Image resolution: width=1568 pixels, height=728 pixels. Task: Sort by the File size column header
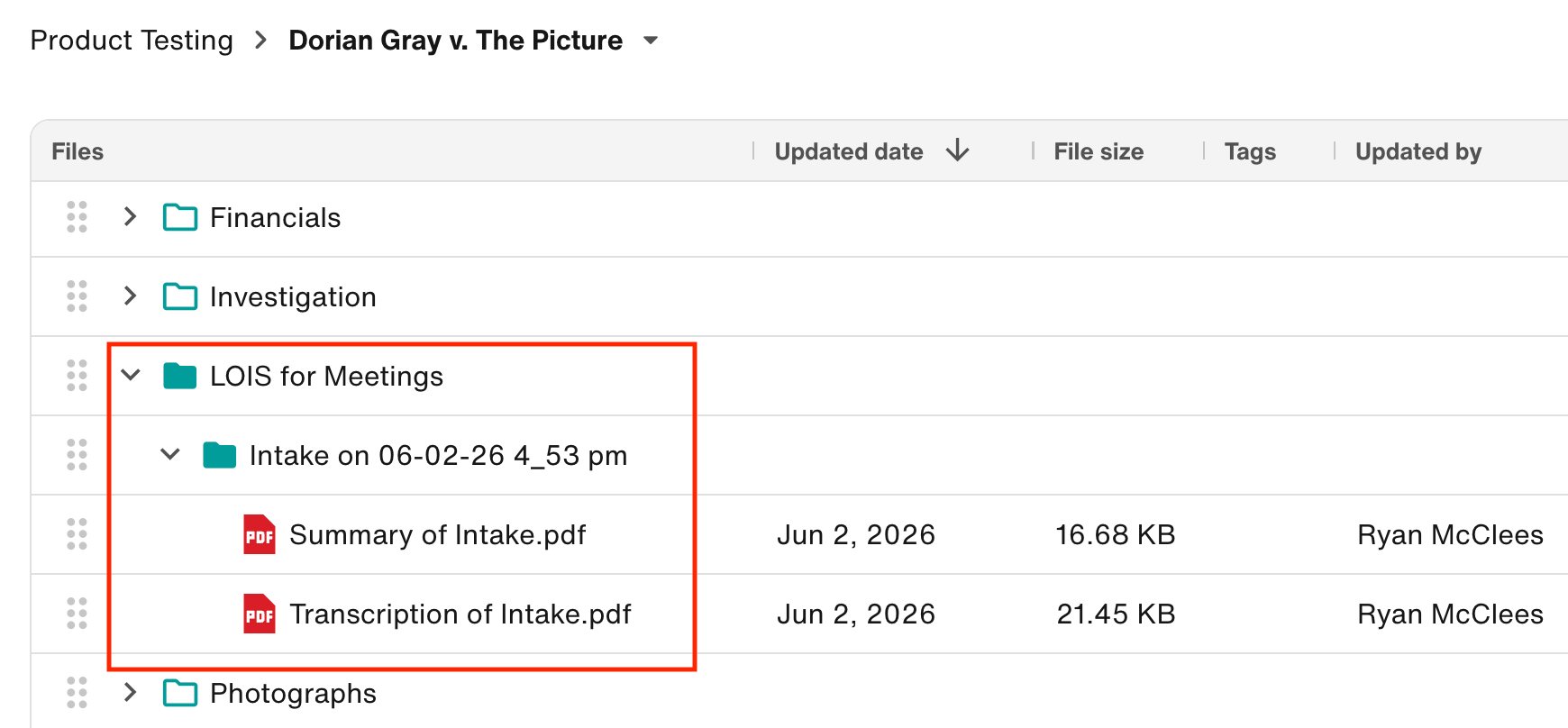(1099, 151)
